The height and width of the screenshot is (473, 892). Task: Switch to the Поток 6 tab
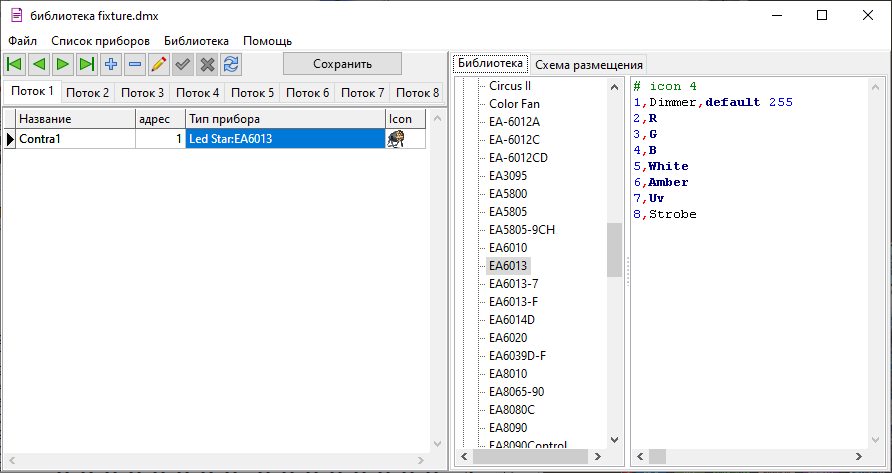(307, 93)
